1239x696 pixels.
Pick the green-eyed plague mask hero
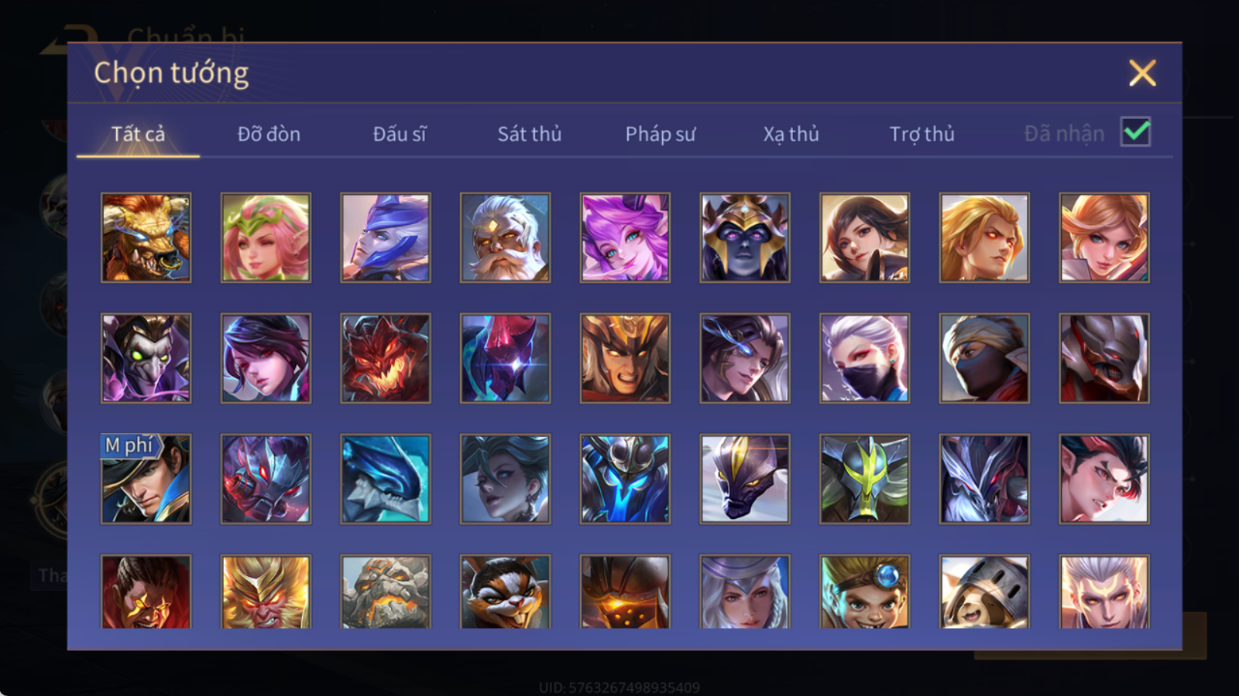[146, 358]
